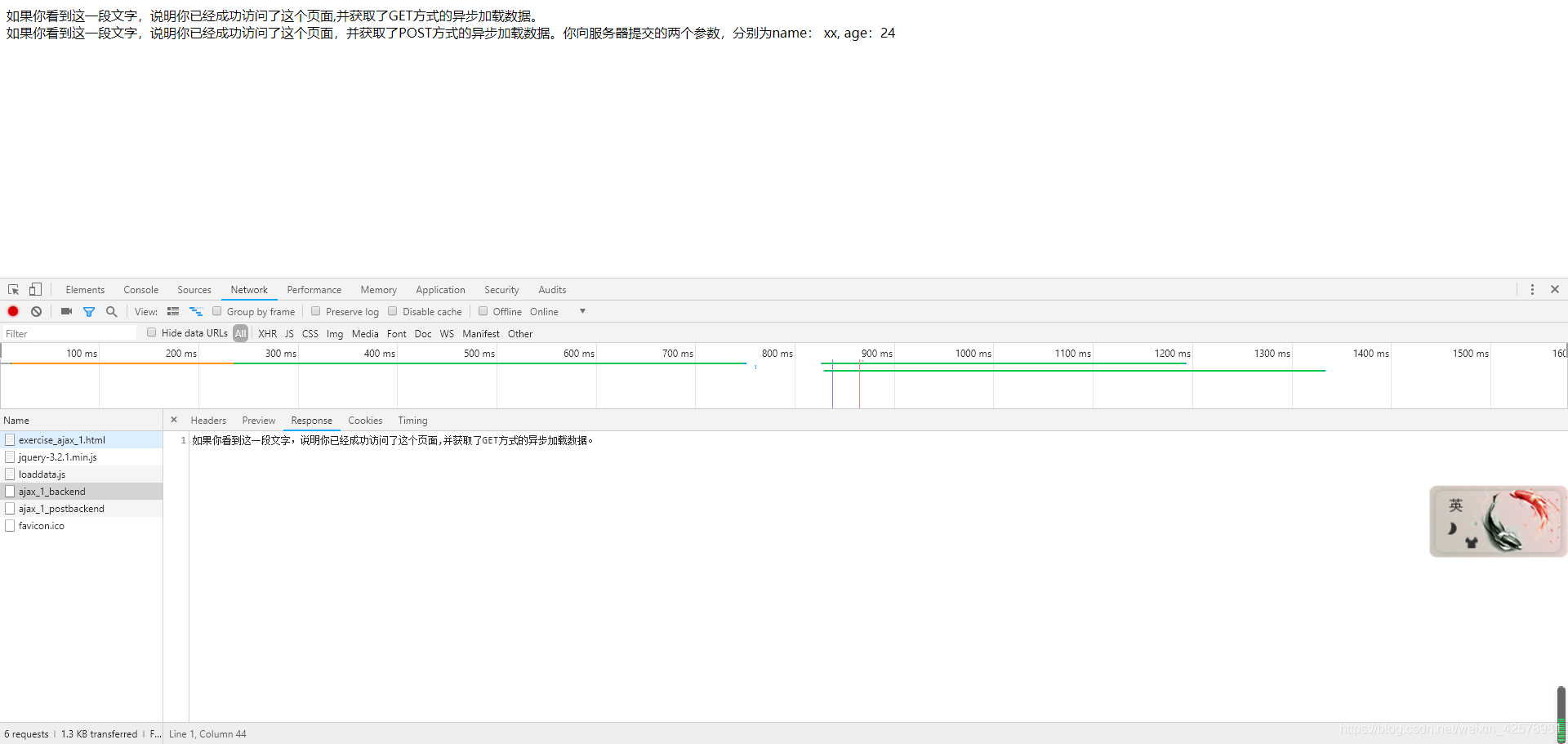Screen dimensions: 1568x744
Task: Click response line number 1
Action: click(183, 440)
